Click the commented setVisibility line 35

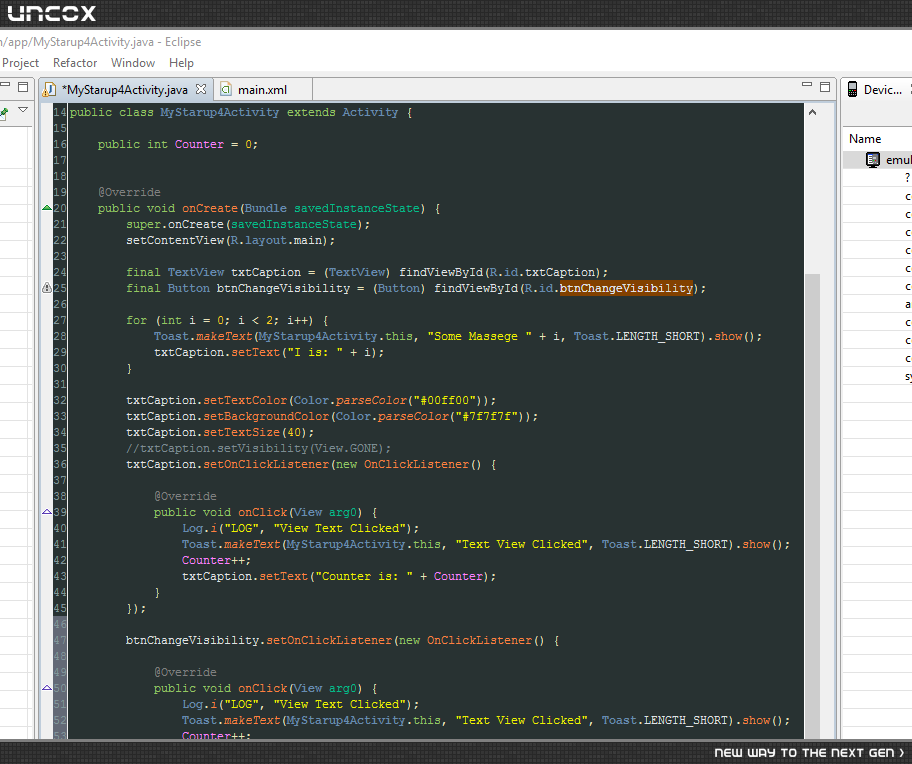click(258, 448)
